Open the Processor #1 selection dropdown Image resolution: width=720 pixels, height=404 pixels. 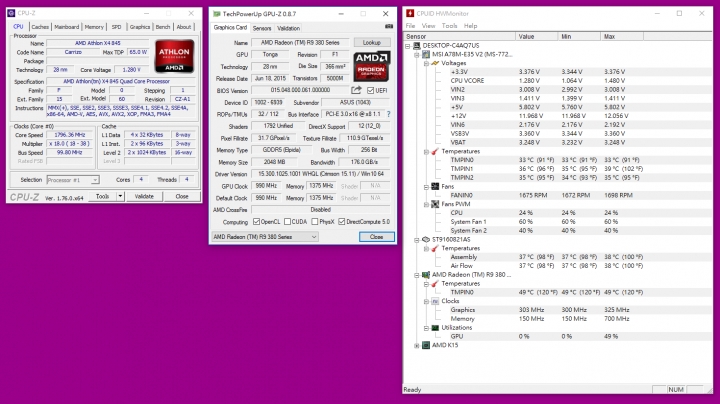(95, 180)
